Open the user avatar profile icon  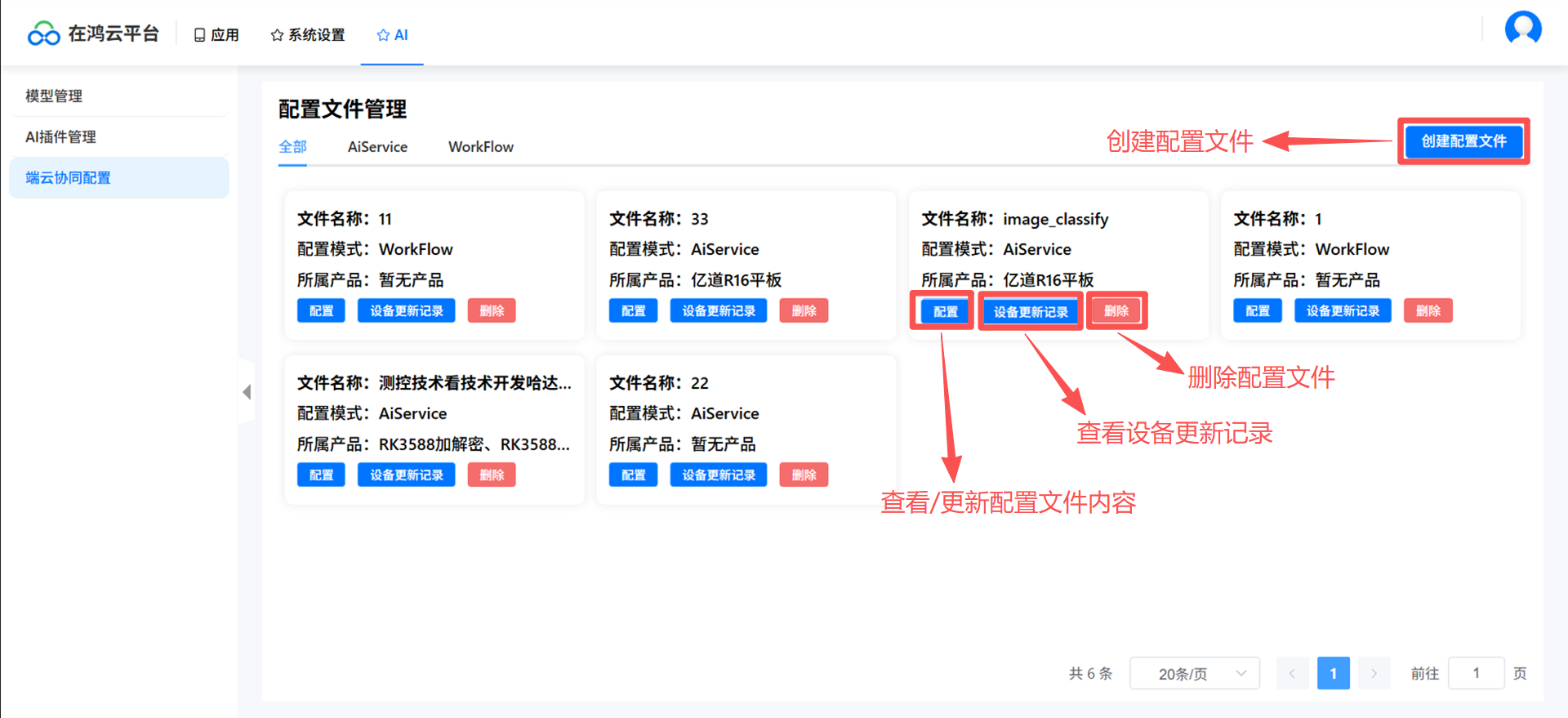coord(1522,29)
